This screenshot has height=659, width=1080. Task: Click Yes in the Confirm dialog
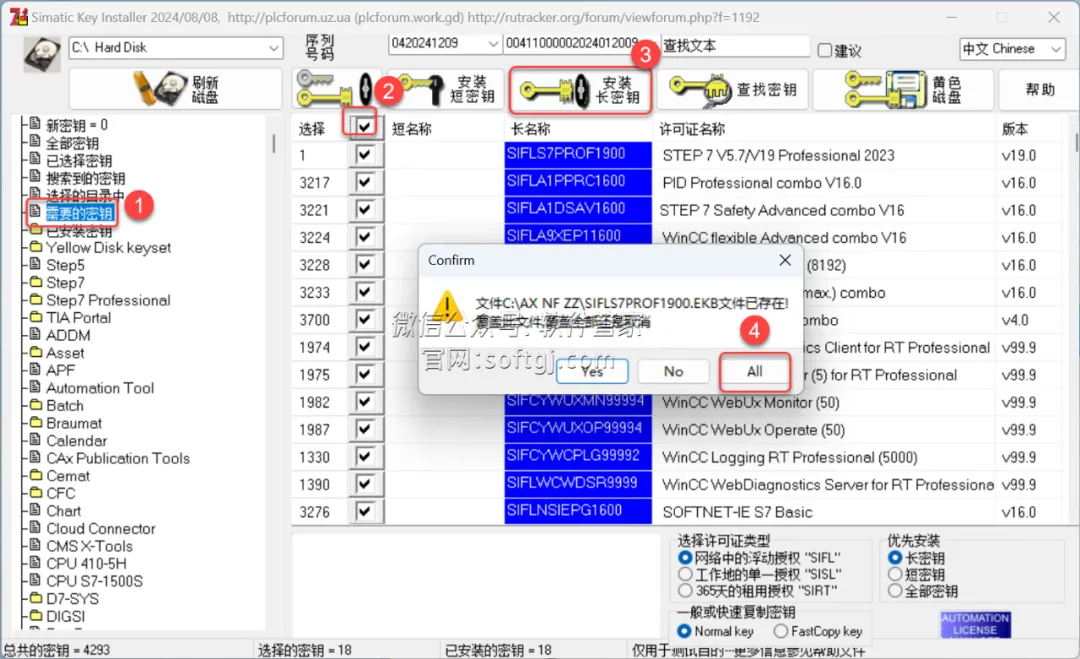592,371
